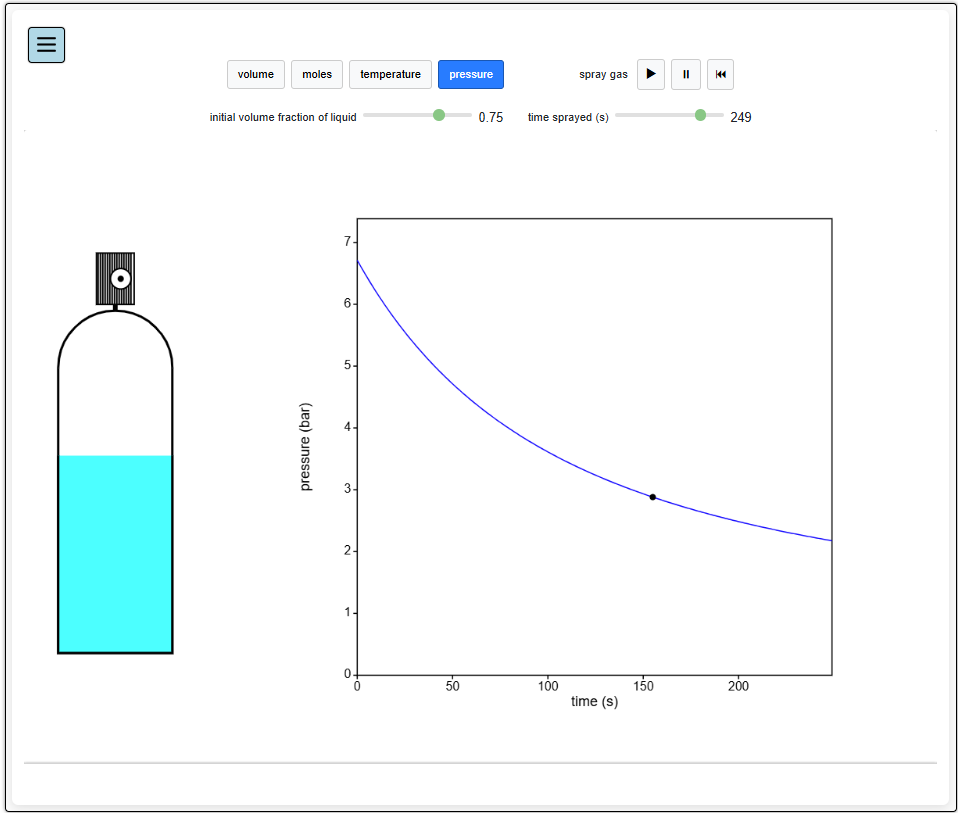
Task: Open the hamburger menu
Action: (46, 45)
